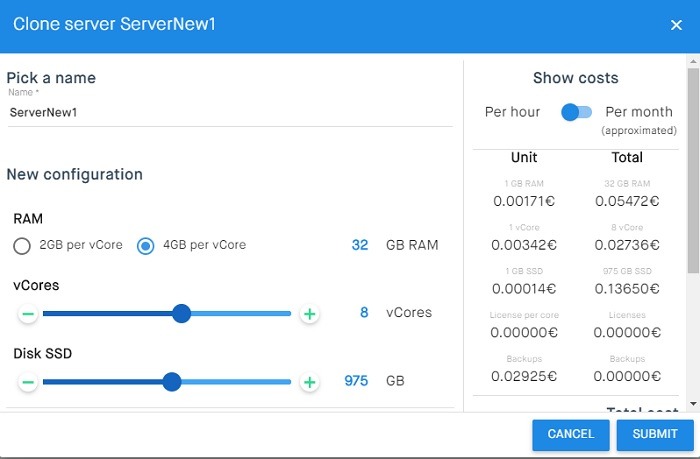Click total RAM cost 0.05472€
The image size is (700, 459).
pyautogui.click(x=627, y=201)
